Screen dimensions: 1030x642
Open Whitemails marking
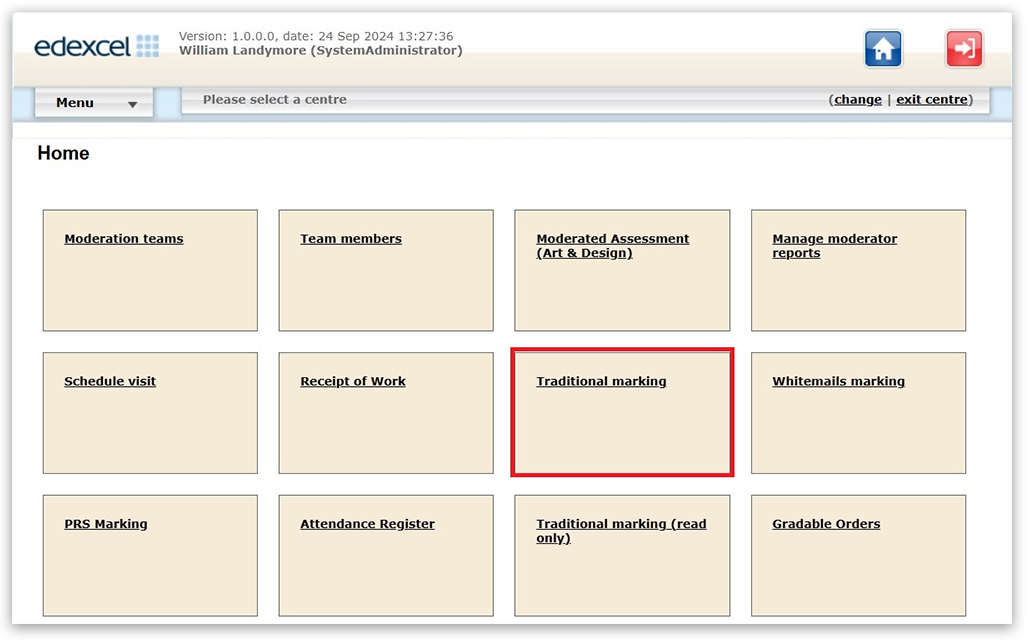[x=838, y=381]
